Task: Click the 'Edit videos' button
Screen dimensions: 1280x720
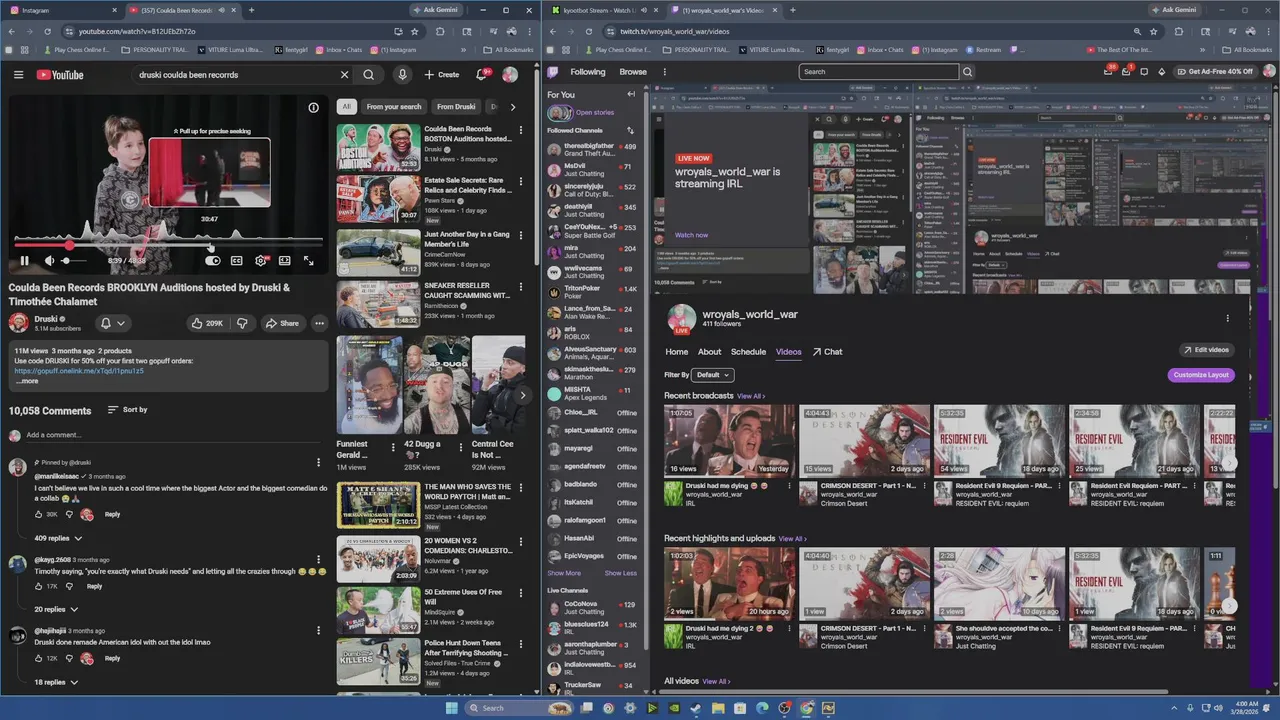Action: 1206,350
